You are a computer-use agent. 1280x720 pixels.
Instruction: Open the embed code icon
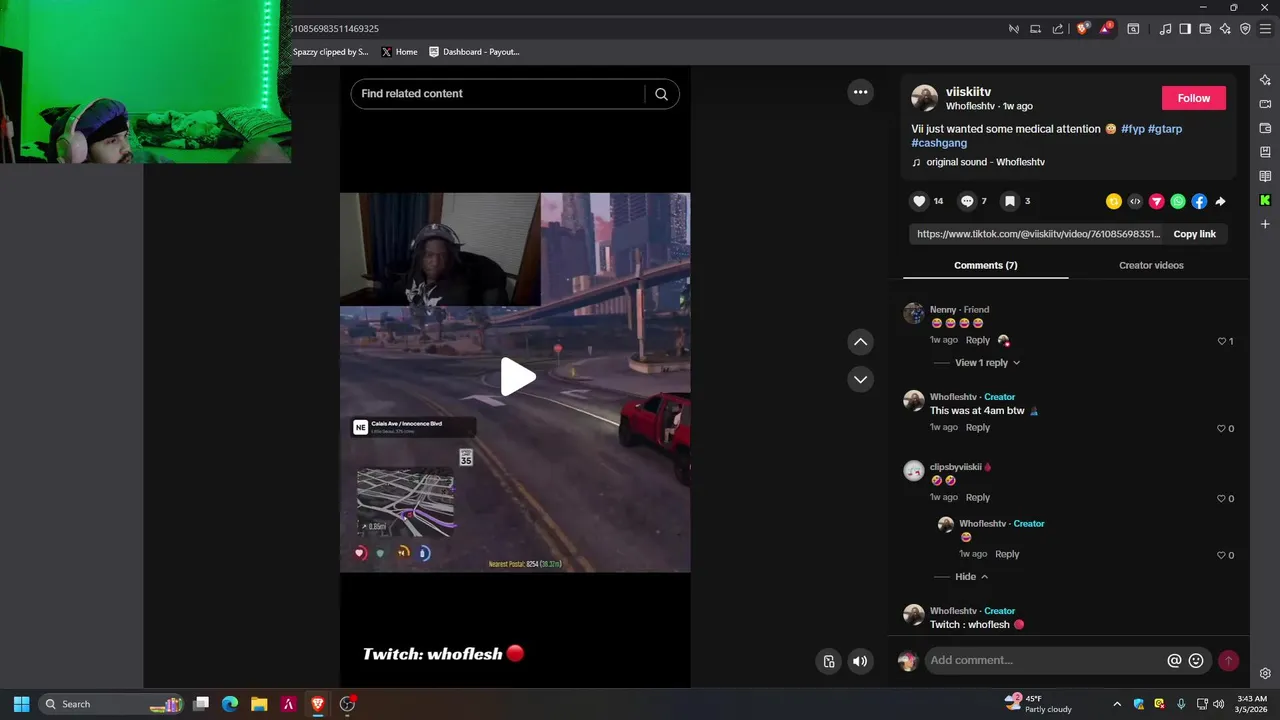pos(1135,201)
